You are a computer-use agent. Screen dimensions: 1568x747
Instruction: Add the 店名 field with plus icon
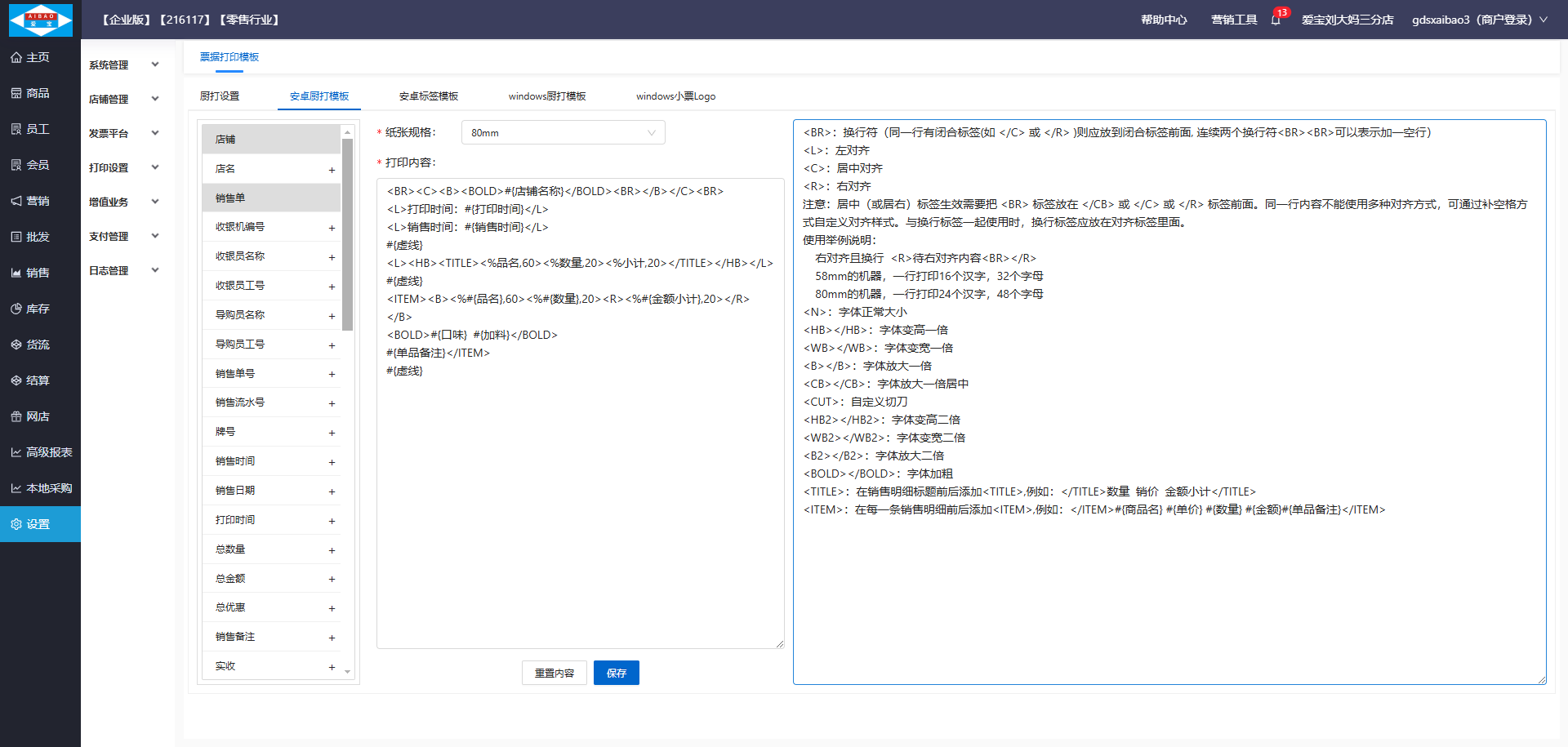332,170
